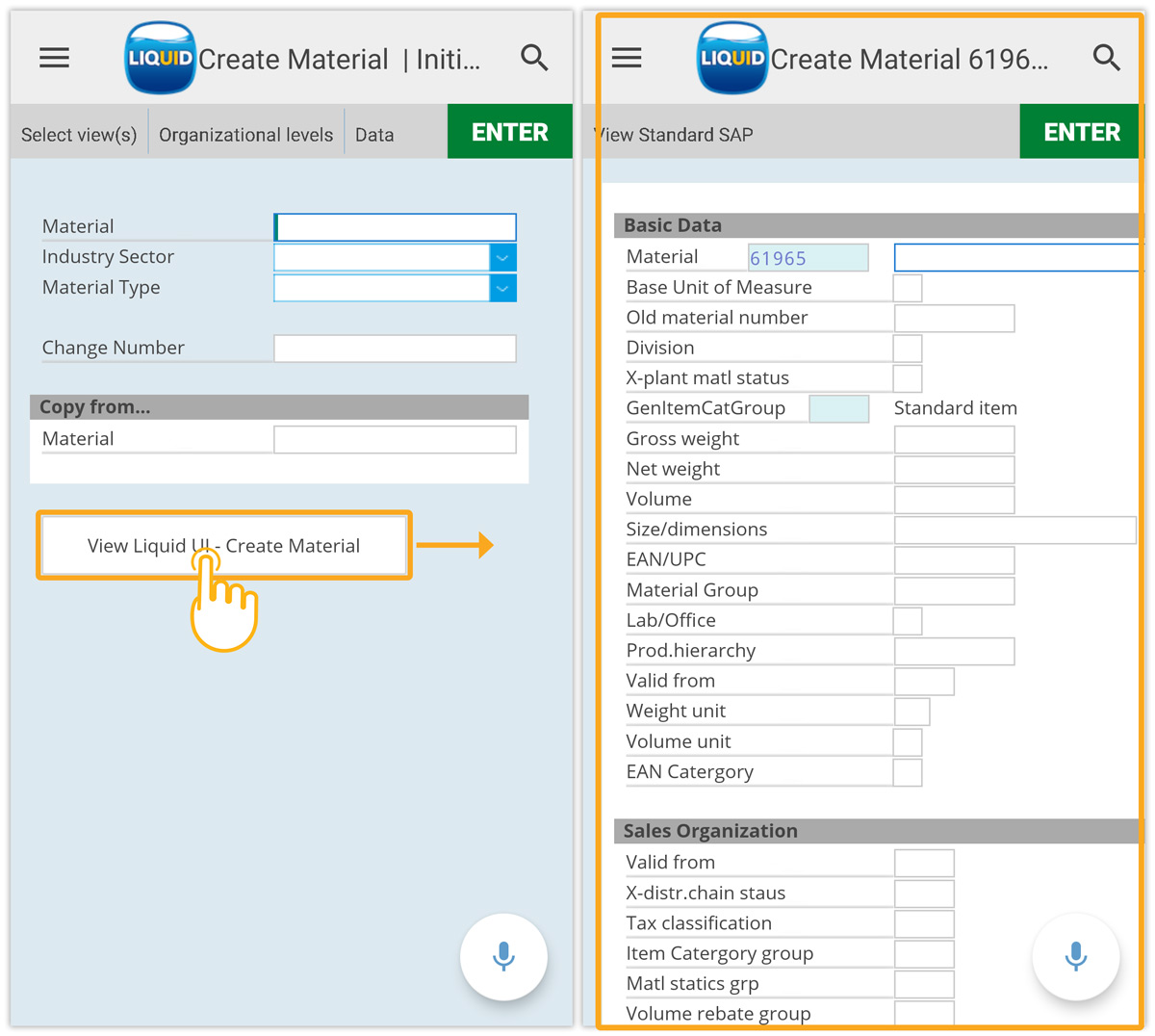Tap microphone button on right screen
The width and height of the screenshot is (1155, 1036).
pos(1075,957)
